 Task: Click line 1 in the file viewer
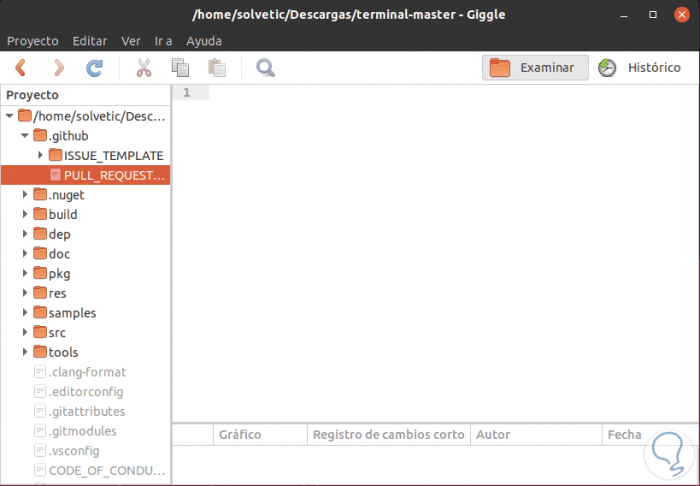[x=187, y=92]
